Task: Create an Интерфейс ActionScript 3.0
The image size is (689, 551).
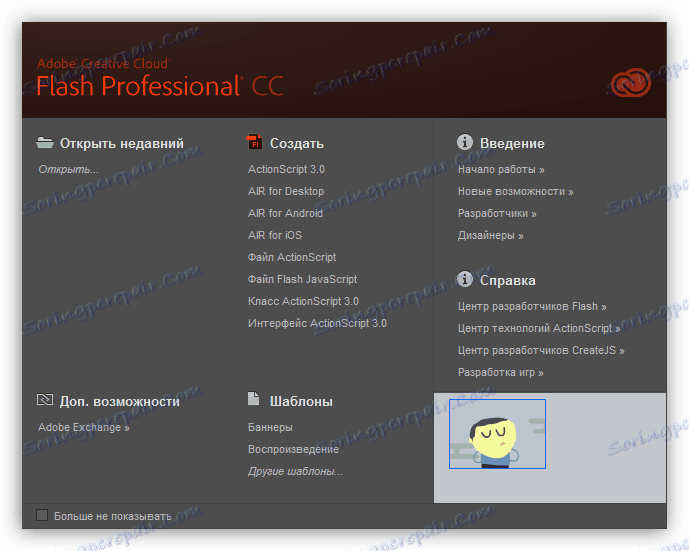Action: click(317, 323)
